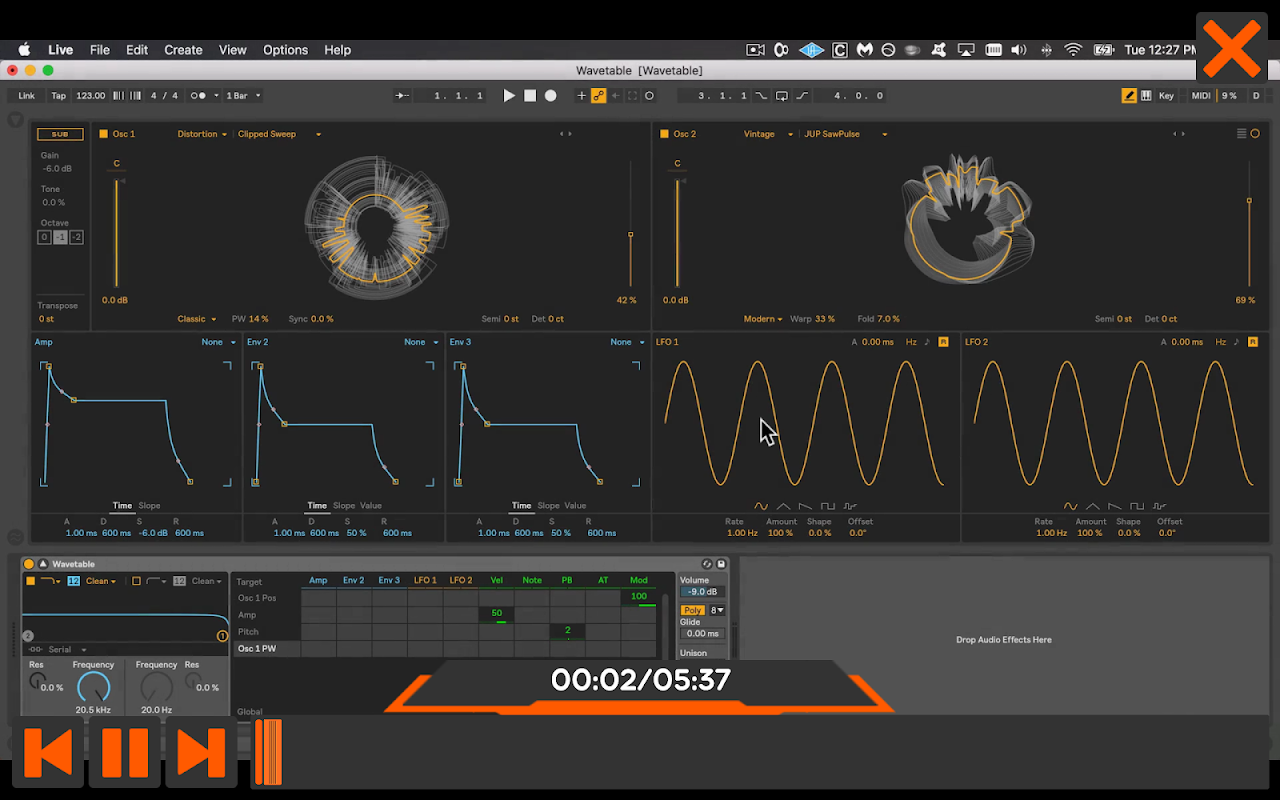Toggle Osc 1 on or off
Screen dimensions: 1280x800
pyautogui.click(x=103, y=134)
